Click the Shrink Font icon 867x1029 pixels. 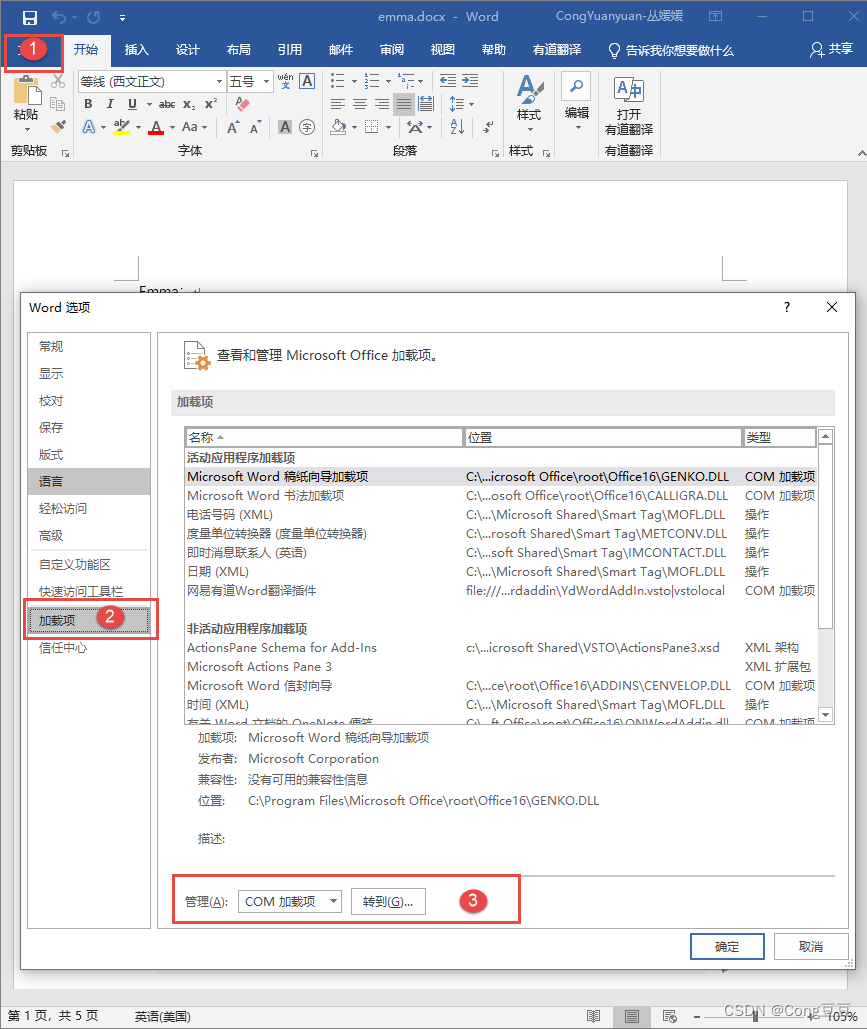click(x=255, y=127)
